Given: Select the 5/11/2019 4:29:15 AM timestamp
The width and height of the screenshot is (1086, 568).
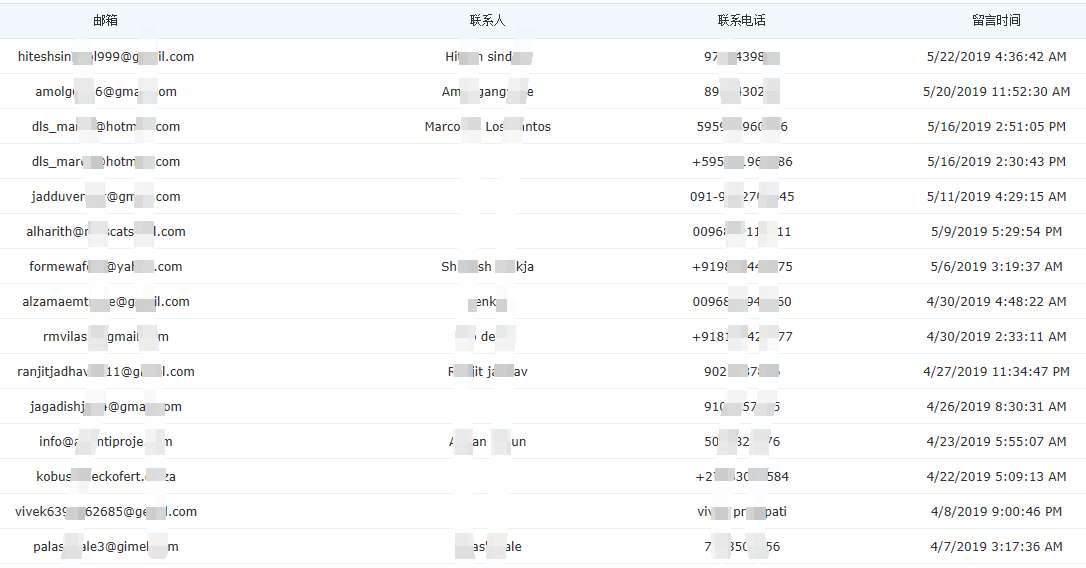Looking at the screenshot, I should (x=996, y=197).
